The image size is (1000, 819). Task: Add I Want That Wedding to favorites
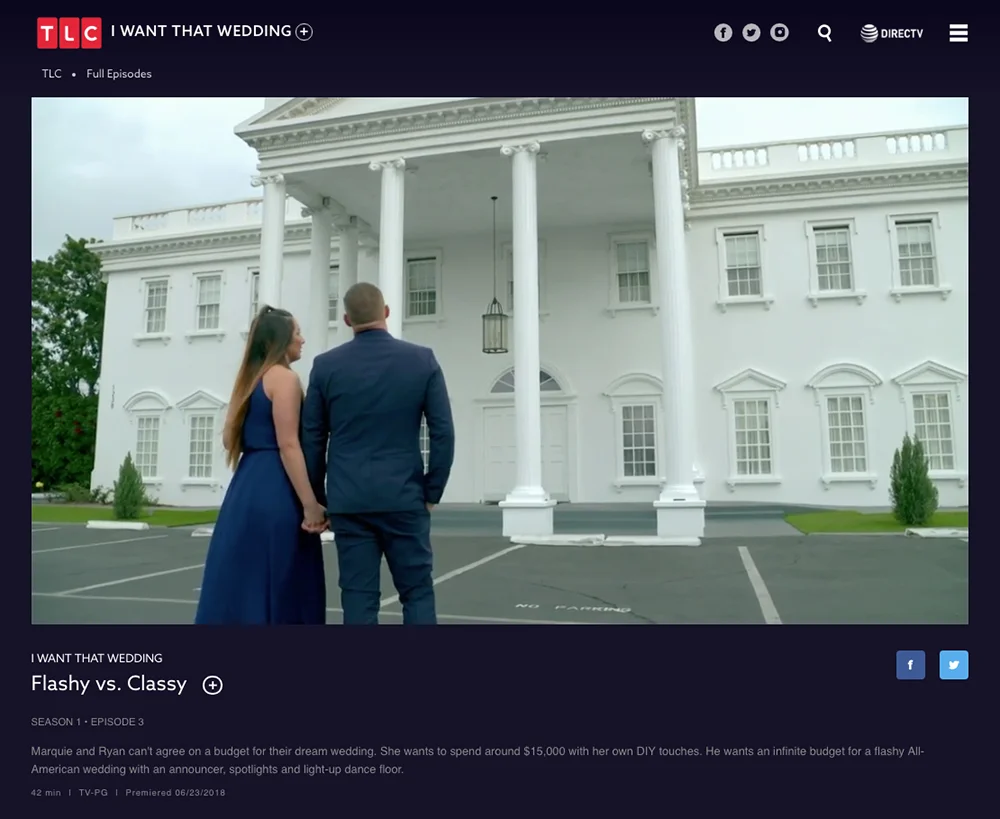pyautogui.click(x=304, y=32)
